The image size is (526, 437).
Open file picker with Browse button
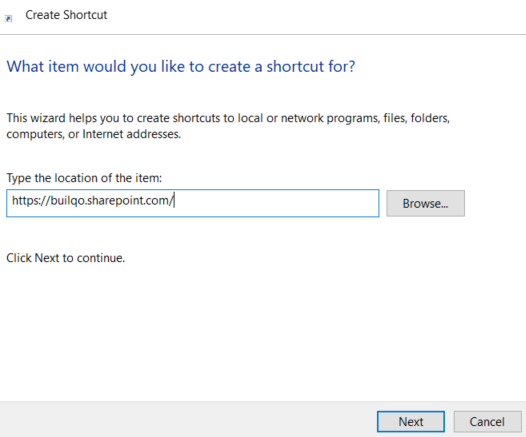[x=425, y=203]
